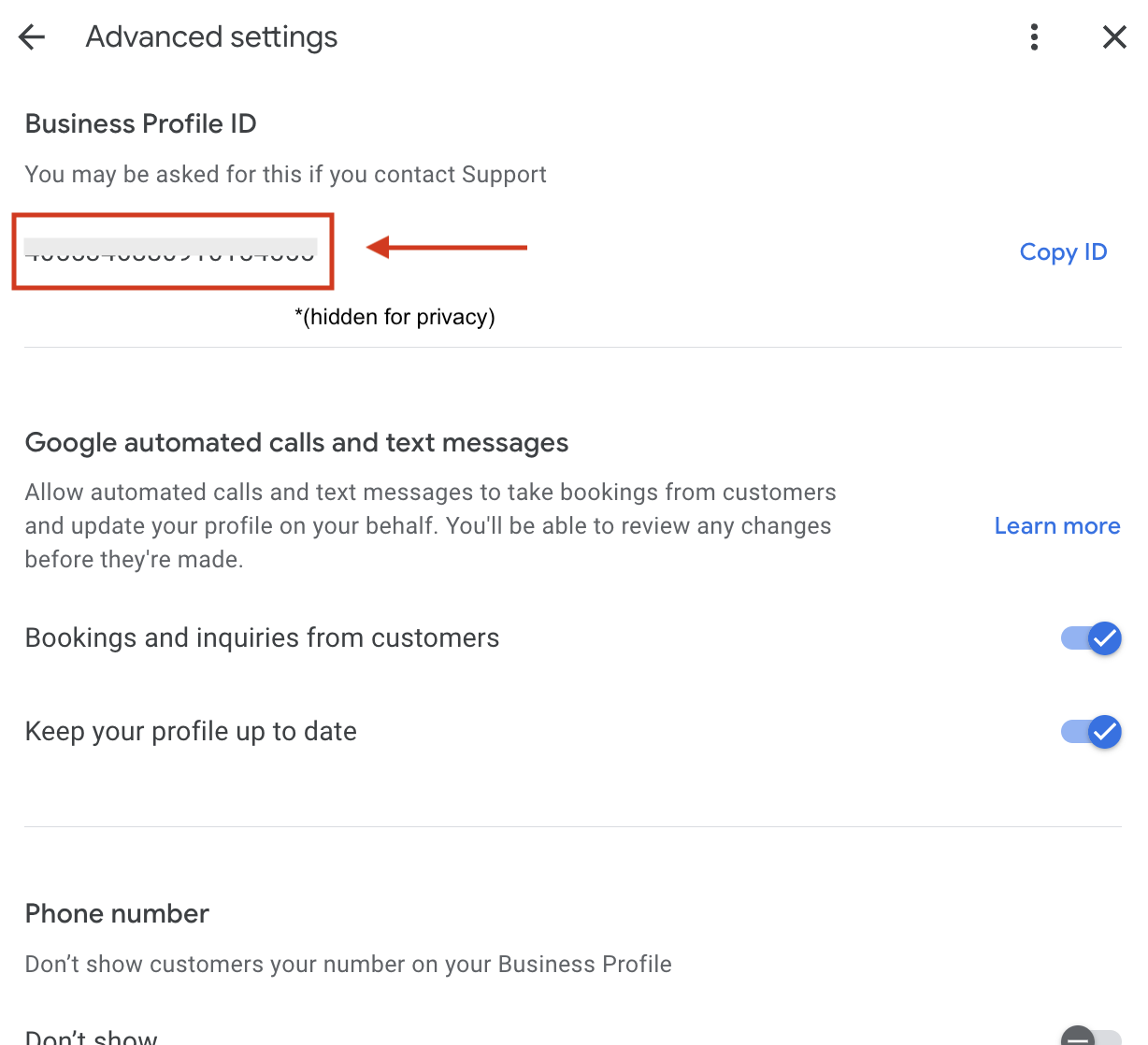1148x1045 pixels.
Task: Disable Keep your profile up to date
Action: click(x=1091, y=732)
